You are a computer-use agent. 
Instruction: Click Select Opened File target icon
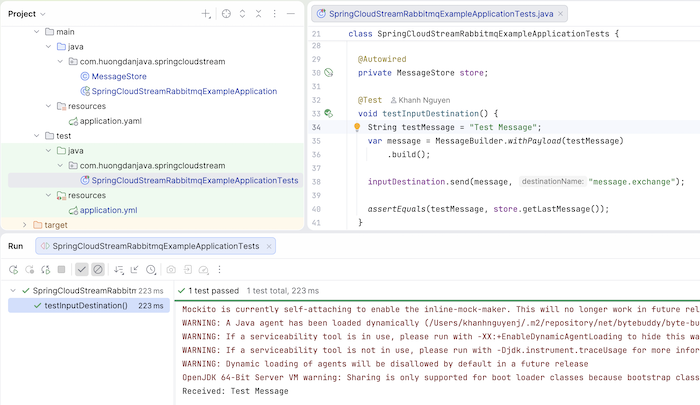(226, 14)
